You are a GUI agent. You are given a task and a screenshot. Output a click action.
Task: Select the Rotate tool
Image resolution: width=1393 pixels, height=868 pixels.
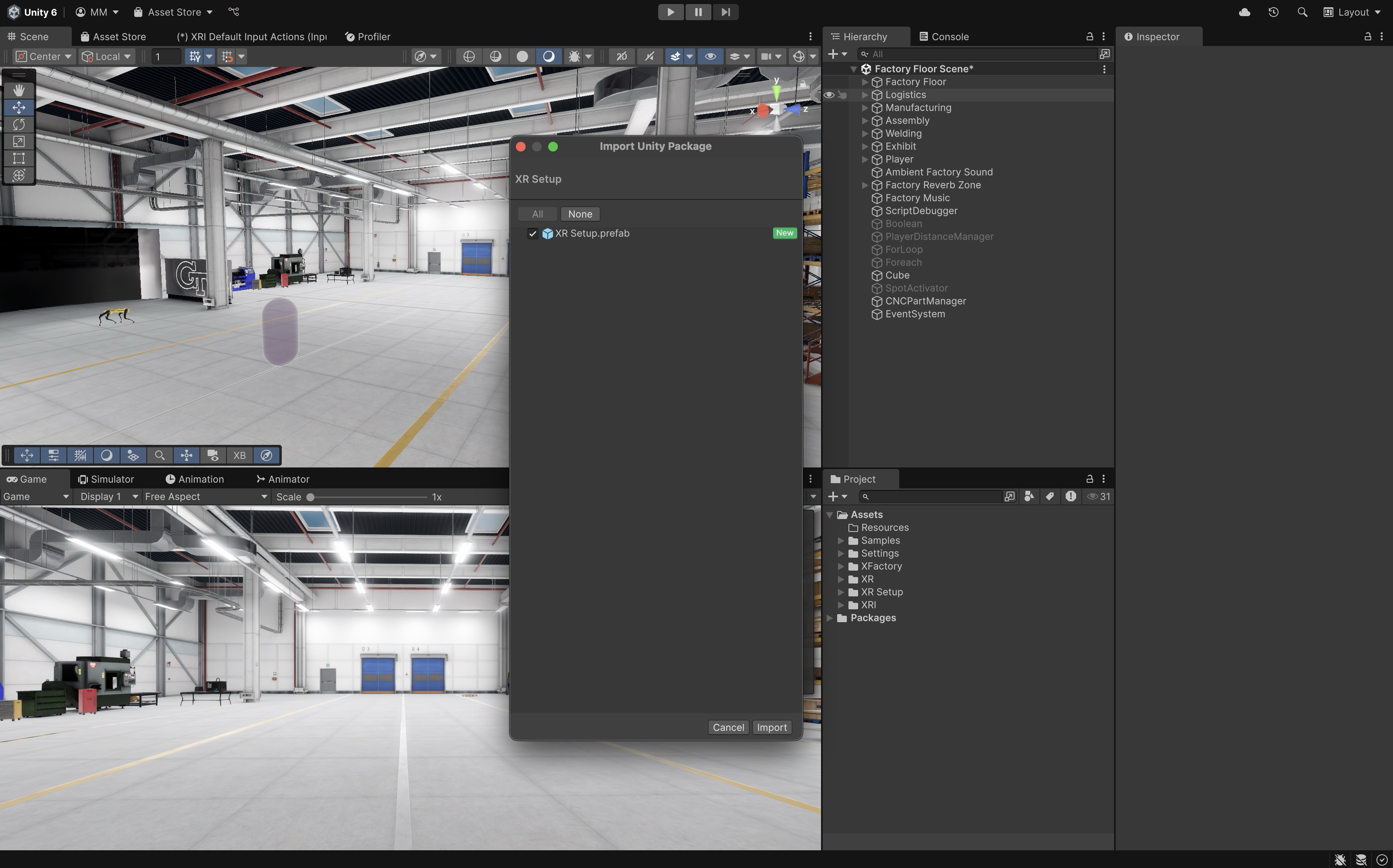(19, 124)
